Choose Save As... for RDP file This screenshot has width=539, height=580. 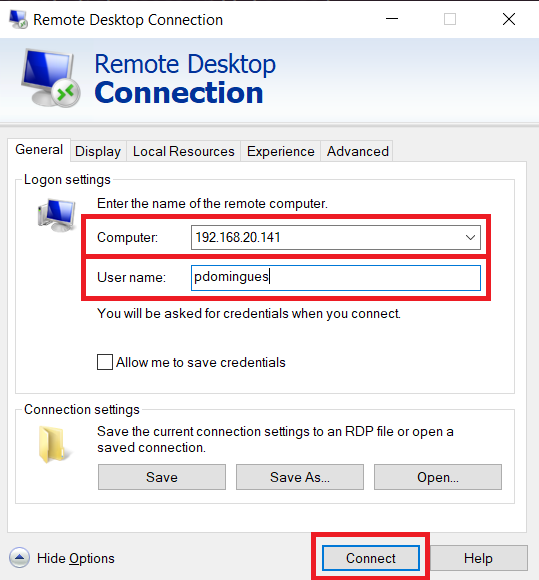300,477
